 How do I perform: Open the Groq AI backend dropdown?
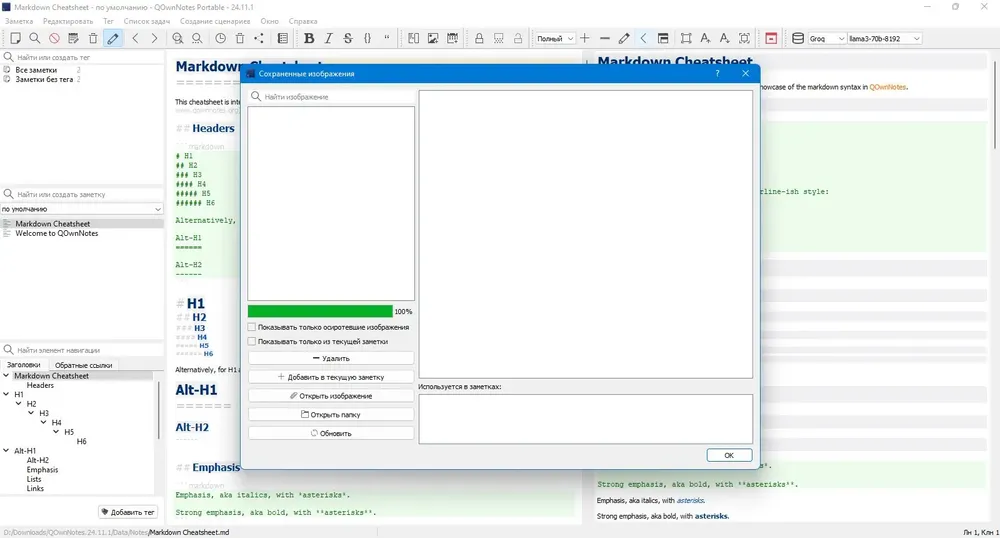tap(827, 38)
